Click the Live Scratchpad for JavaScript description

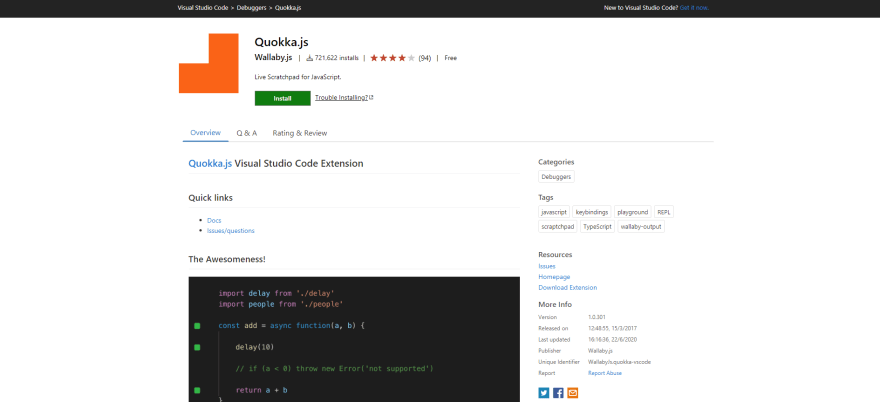pos(297,77)
